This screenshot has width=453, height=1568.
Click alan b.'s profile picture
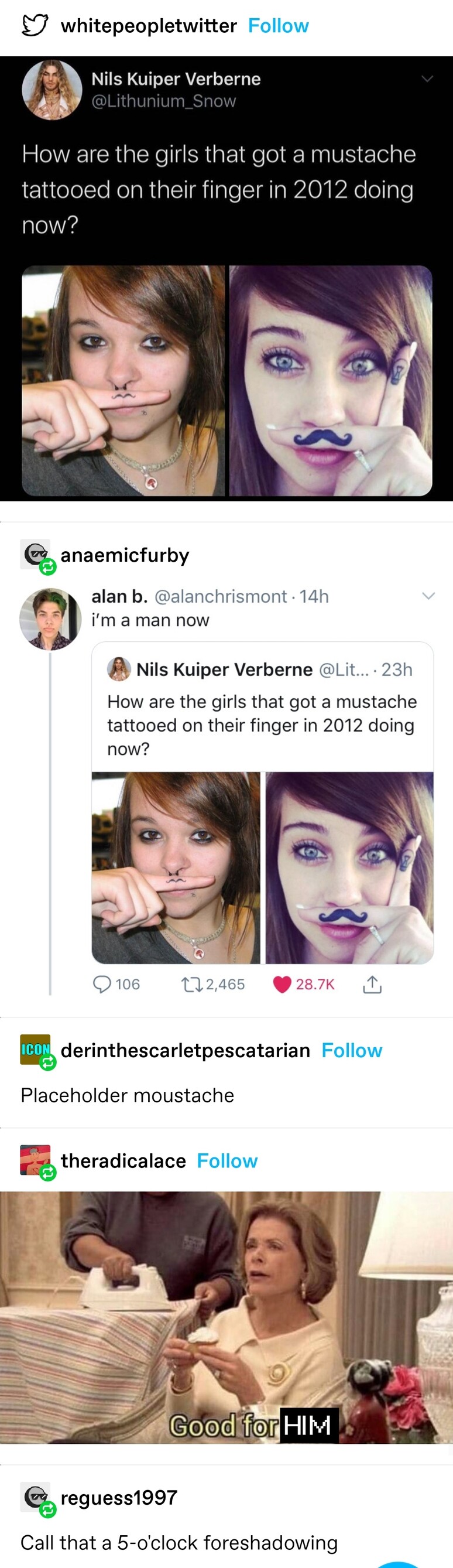pyautogui.click(x=50, y=619)
